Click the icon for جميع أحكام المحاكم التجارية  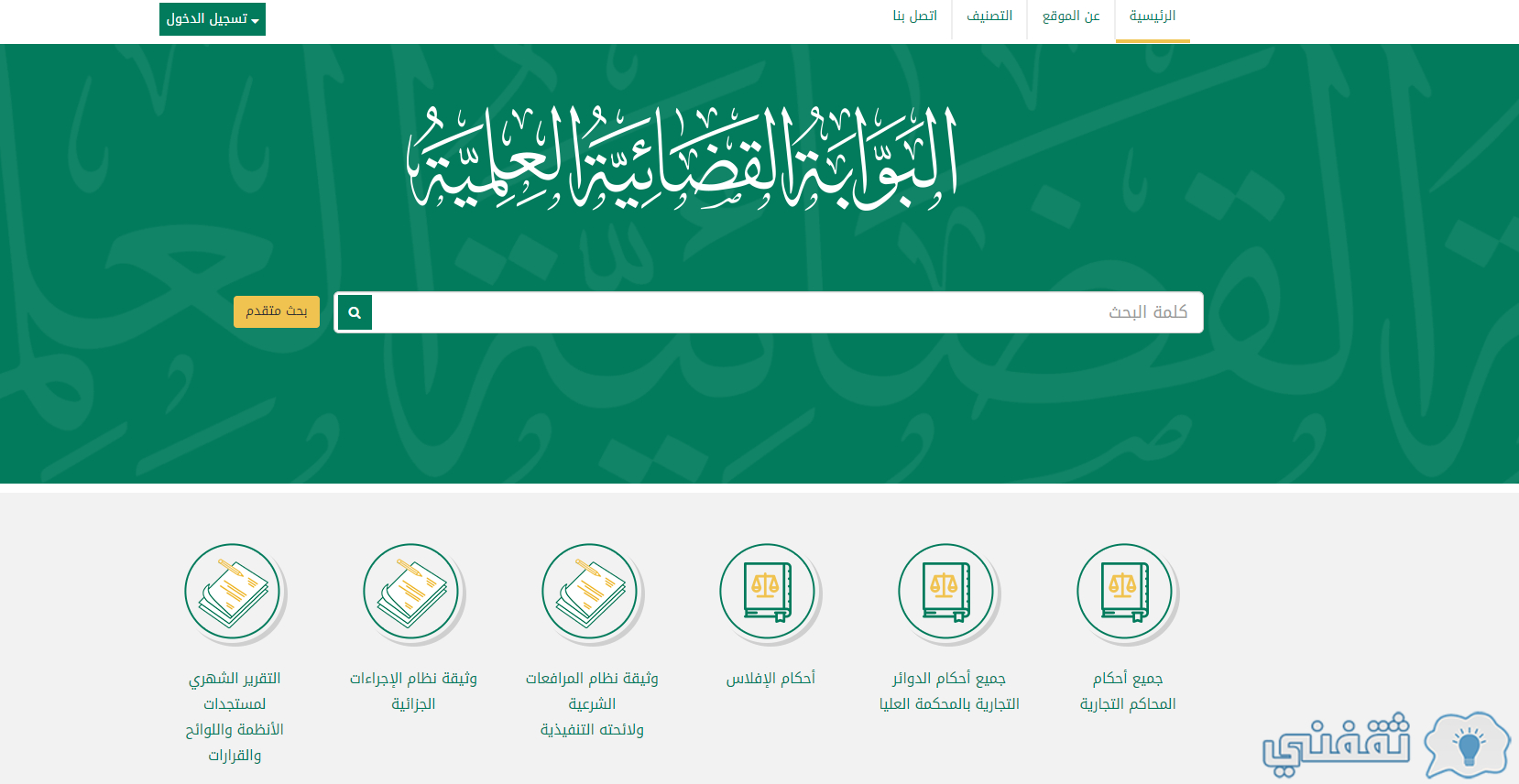pyautogui.click(x=1125, y=592)
